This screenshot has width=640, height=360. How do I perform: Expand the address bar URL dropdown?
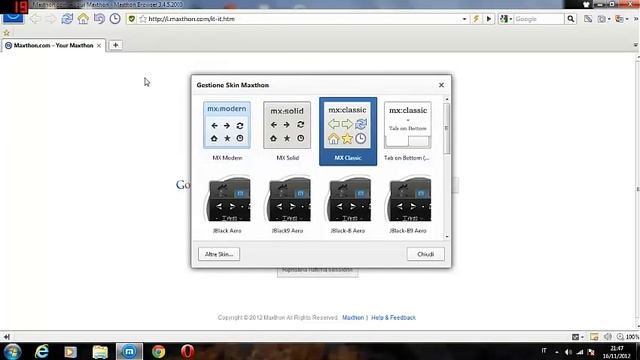pos(464,19)
